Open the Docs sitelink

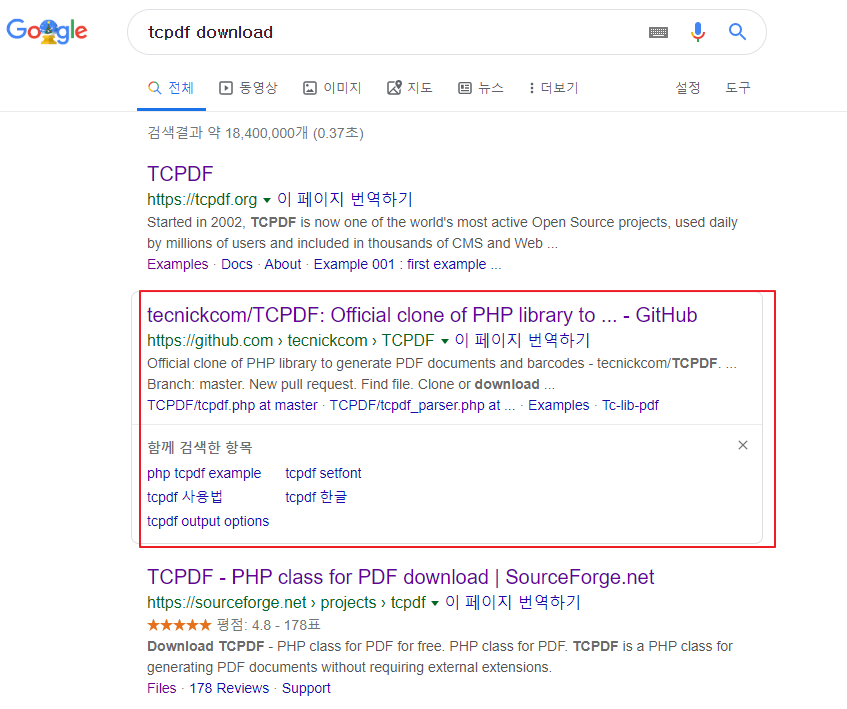(x=237, y=264)
